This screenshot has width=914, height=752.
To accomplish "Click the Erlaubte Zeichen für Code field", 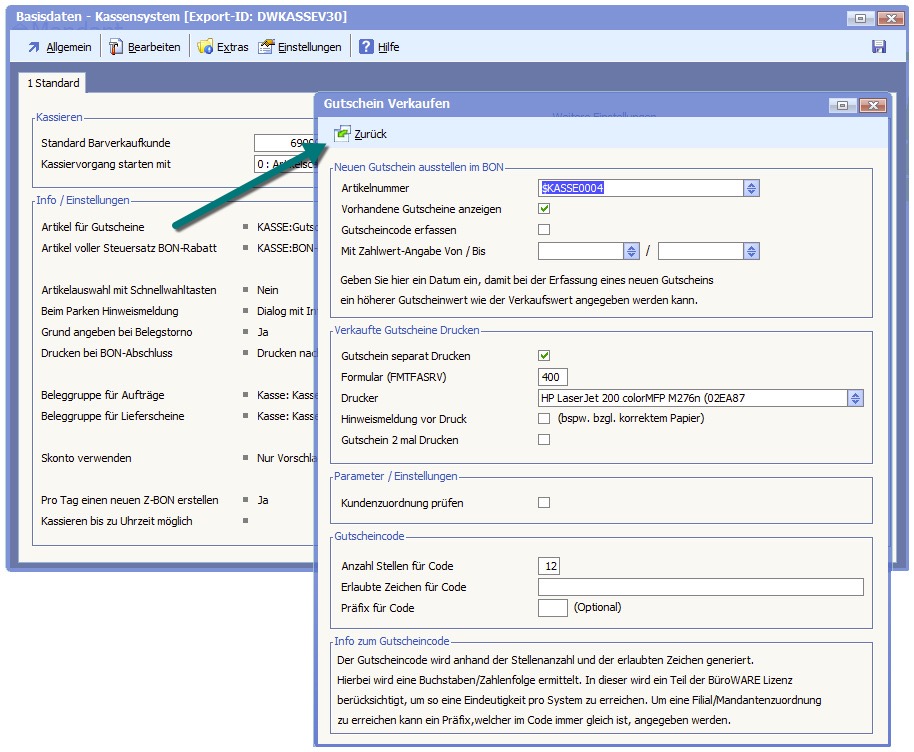I will point(700,587).
